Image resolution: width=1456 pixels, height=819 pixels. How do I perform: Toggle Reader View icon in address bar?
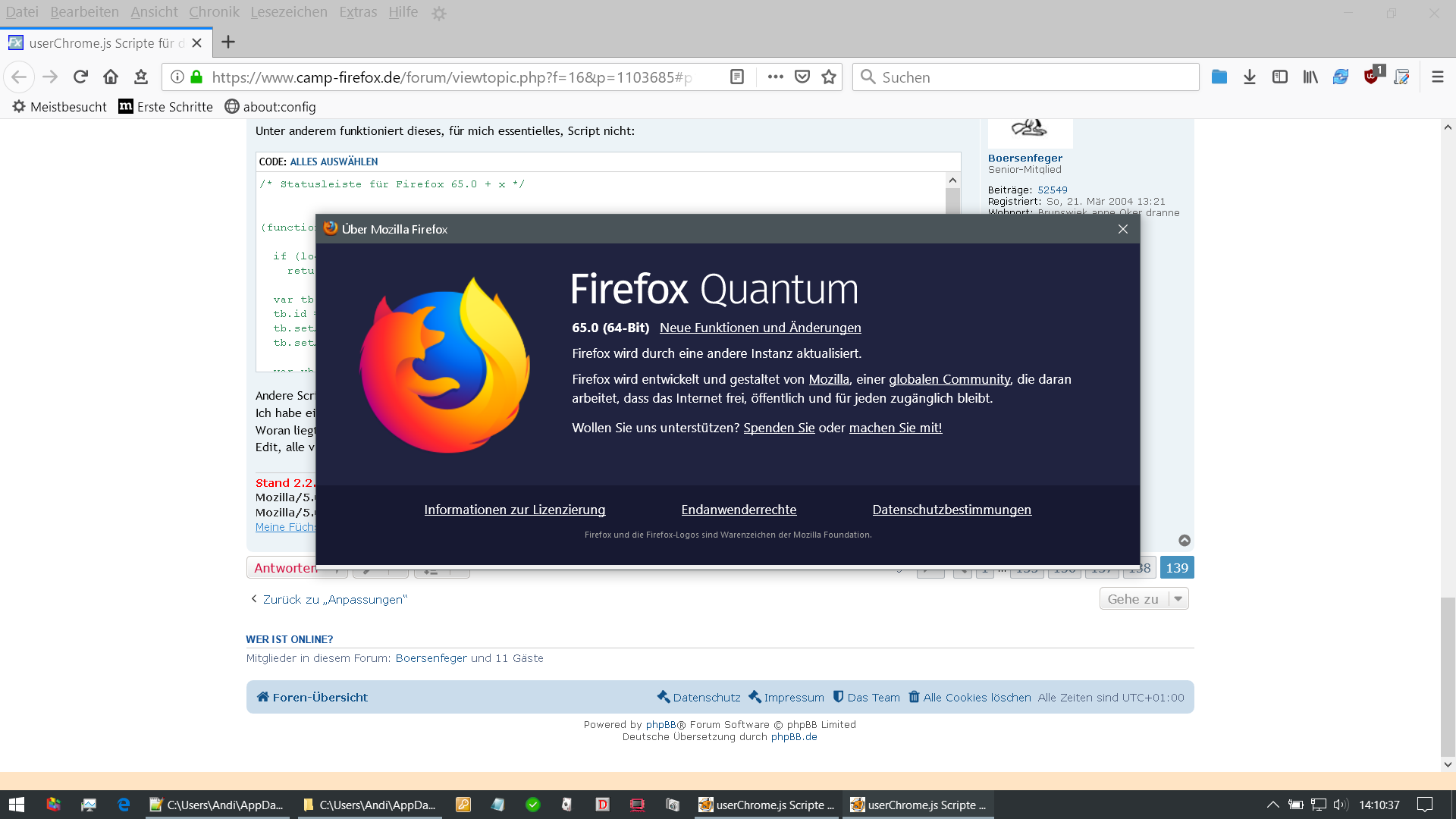click(737, 77)
